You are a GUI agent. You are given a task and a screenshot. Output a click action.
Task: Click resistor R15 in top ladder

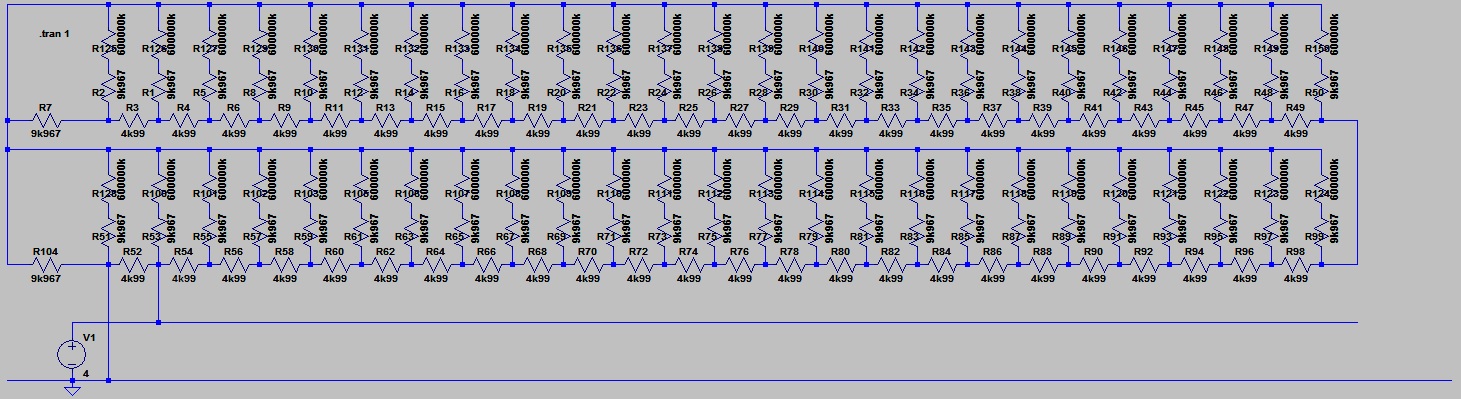click(437, 121)
